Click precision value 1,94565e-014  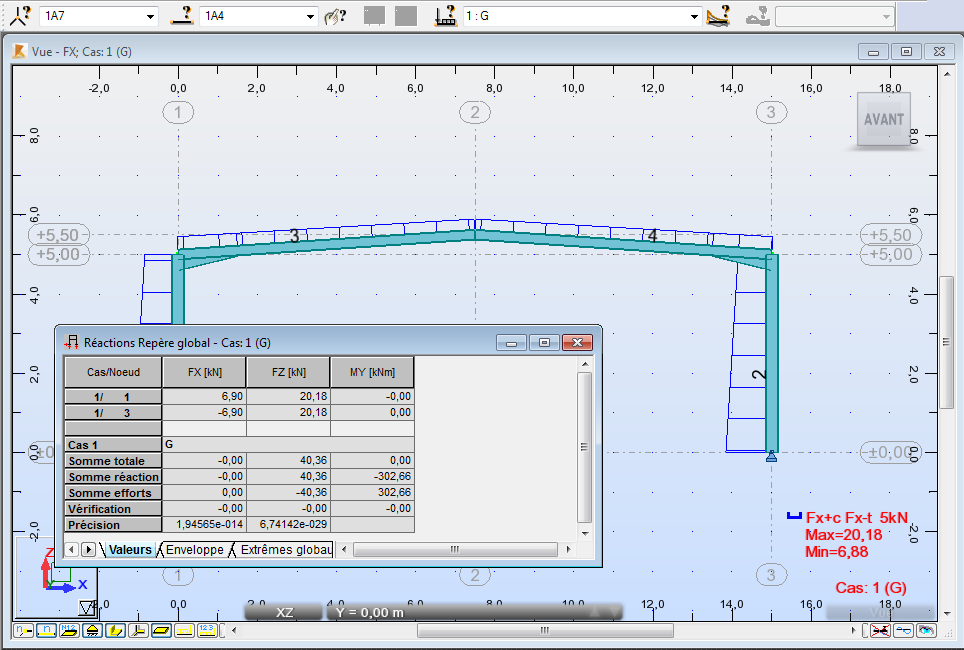coord(204,525)
